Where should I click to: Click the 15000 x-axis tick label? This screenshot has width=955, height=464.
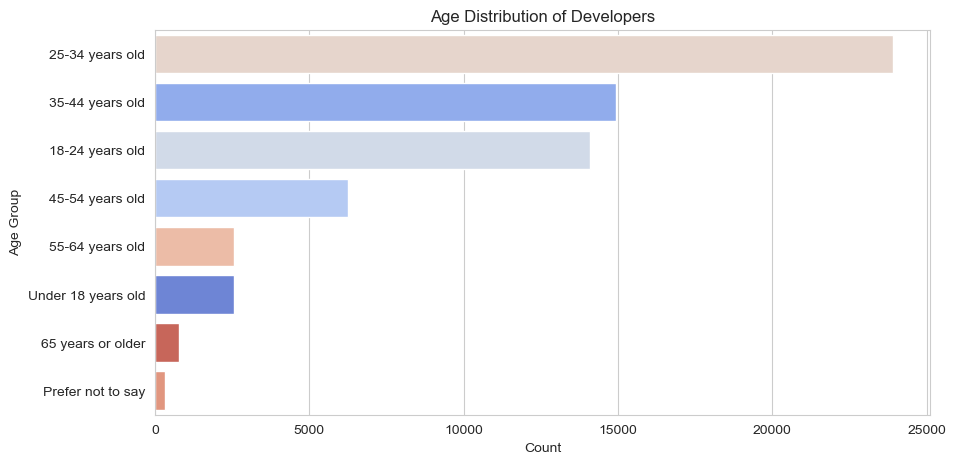click(618, 429)
